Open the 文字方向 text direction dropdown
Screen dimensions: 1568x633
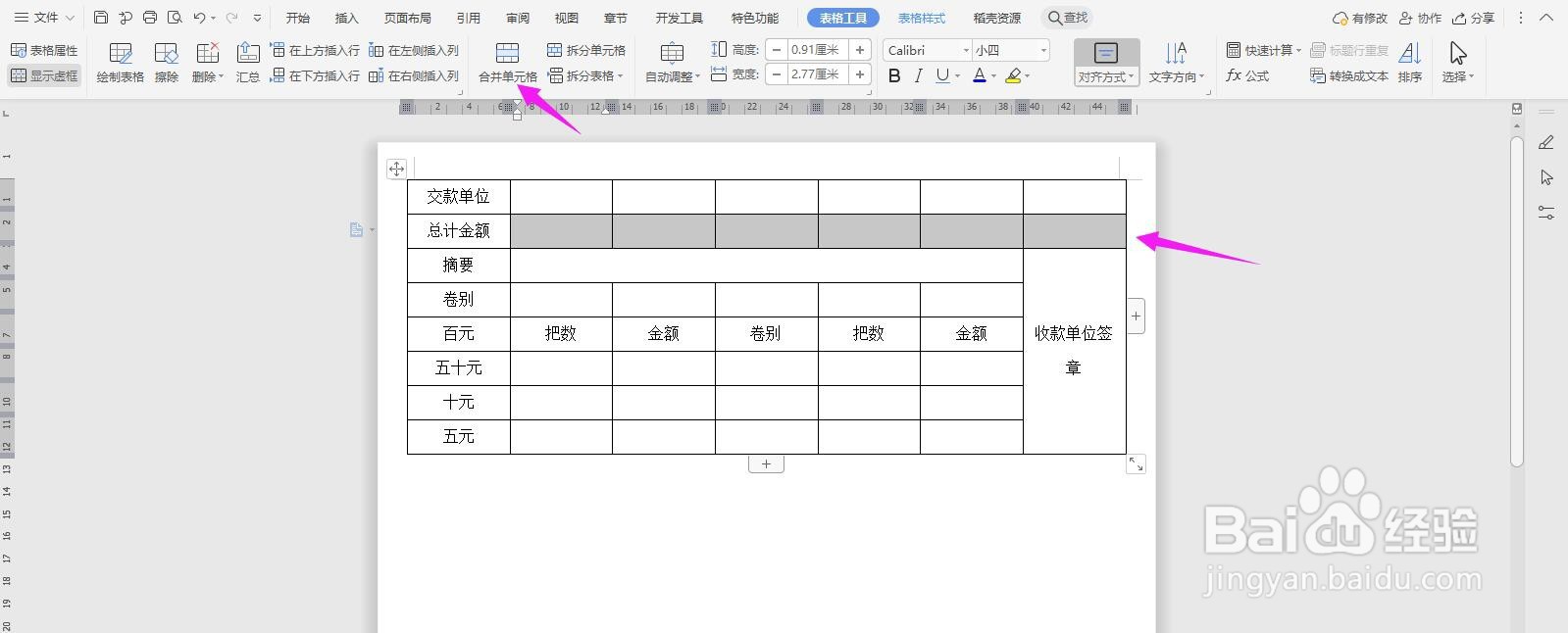click(x=1176, y=63)
